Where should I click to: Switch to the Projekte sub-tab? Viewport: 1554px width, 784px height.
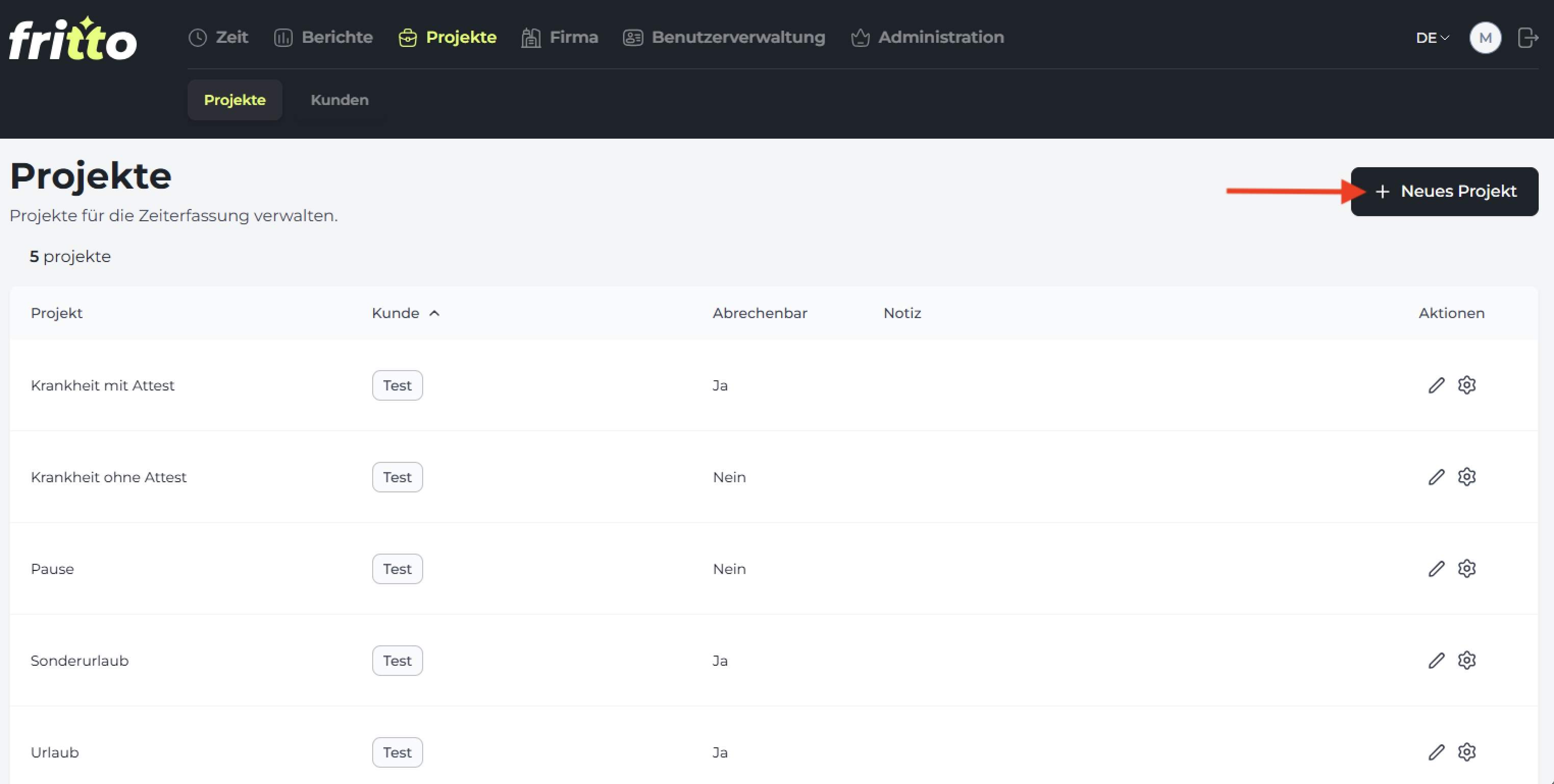coord(235,100)
